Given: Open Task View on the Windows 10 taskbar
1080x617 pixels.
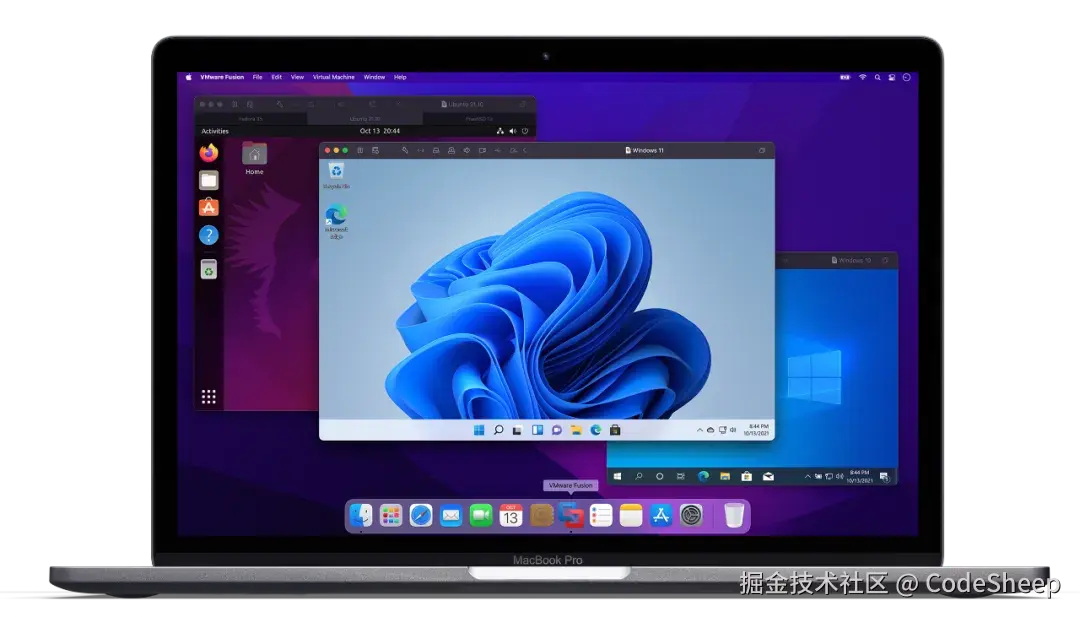Looking at the screenshot, I should click(681, 477).
